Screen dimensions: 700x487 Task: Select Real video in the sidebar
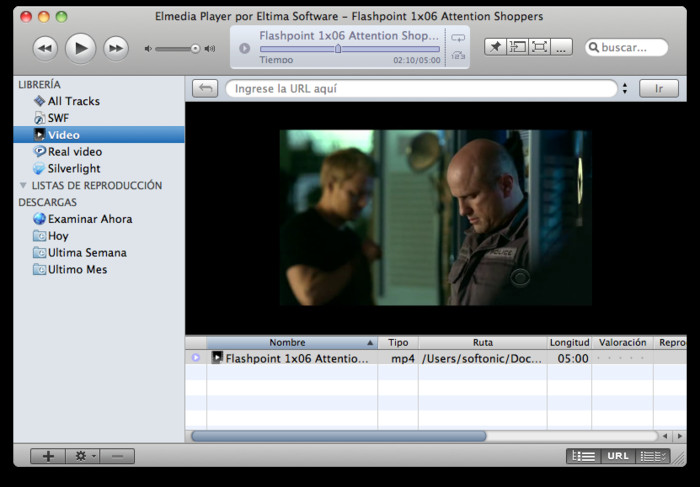point(99,152)
